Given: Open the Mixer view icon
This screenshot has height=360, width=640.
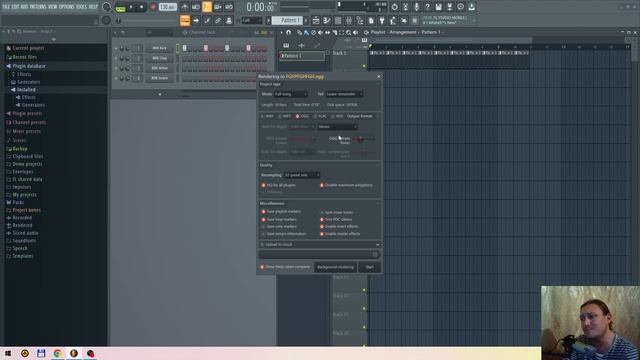Looking at the screenshot, I should point(349,20).
